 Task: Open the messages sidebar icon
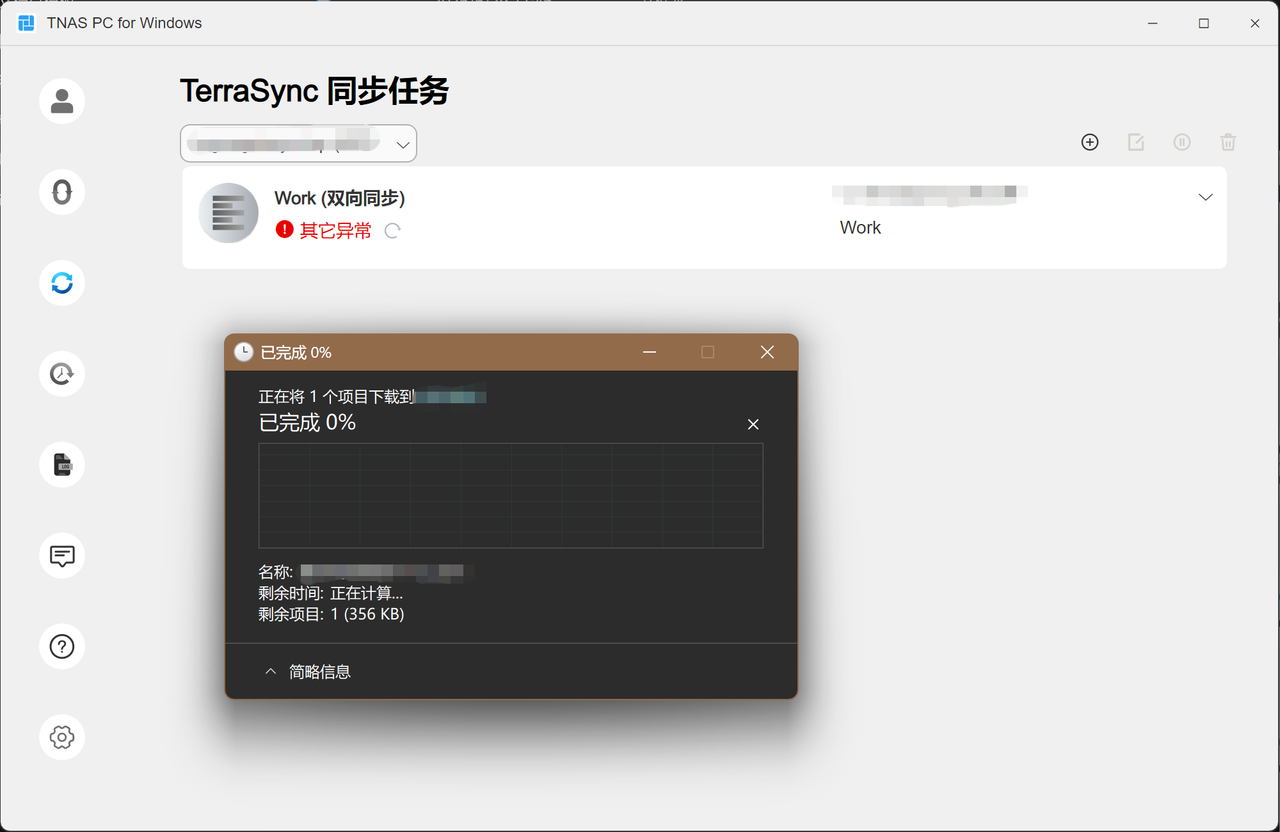point(62,556)
